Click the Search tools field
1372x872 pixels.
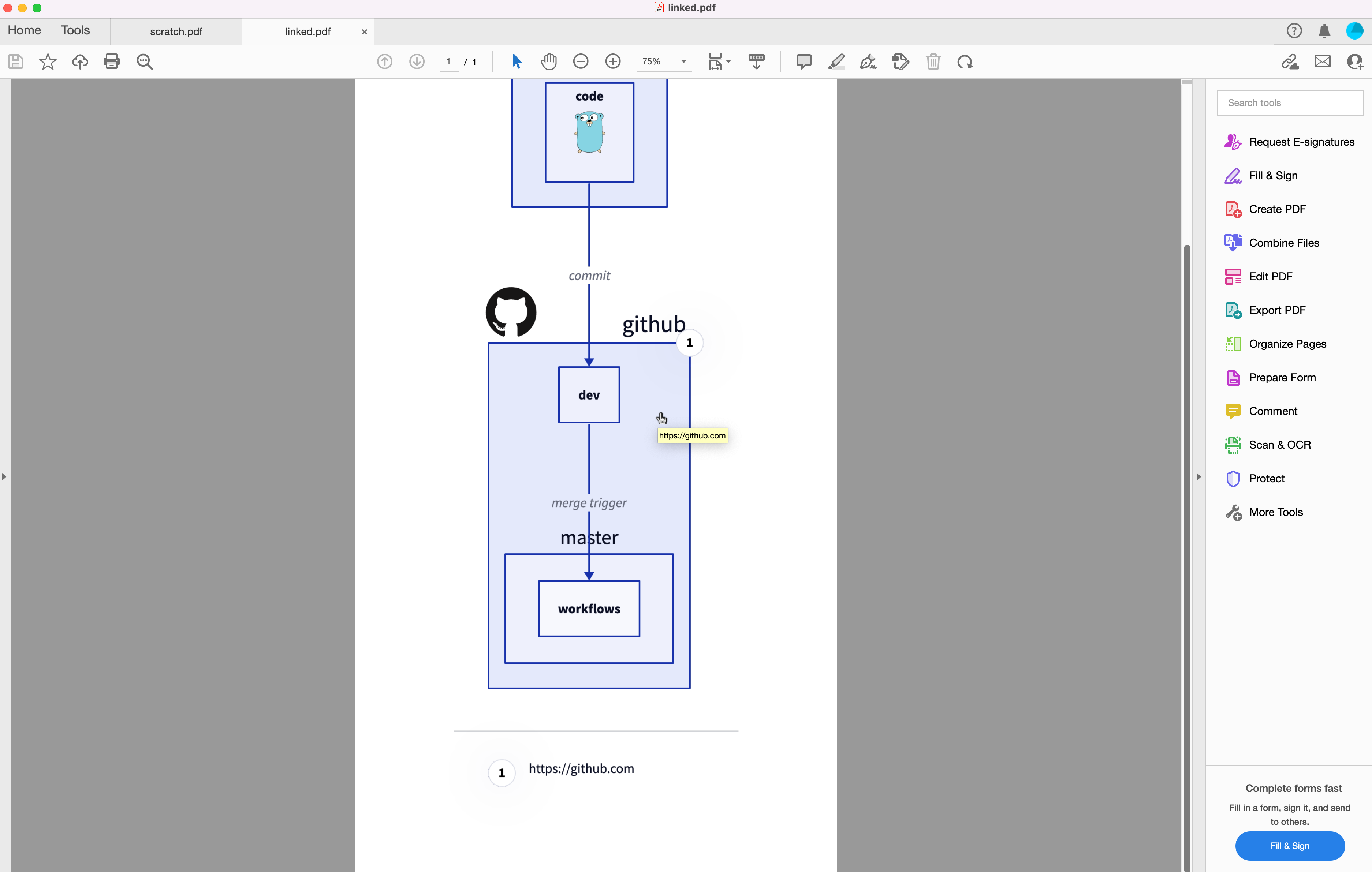pyautogui.click(x=1290, y=102)
